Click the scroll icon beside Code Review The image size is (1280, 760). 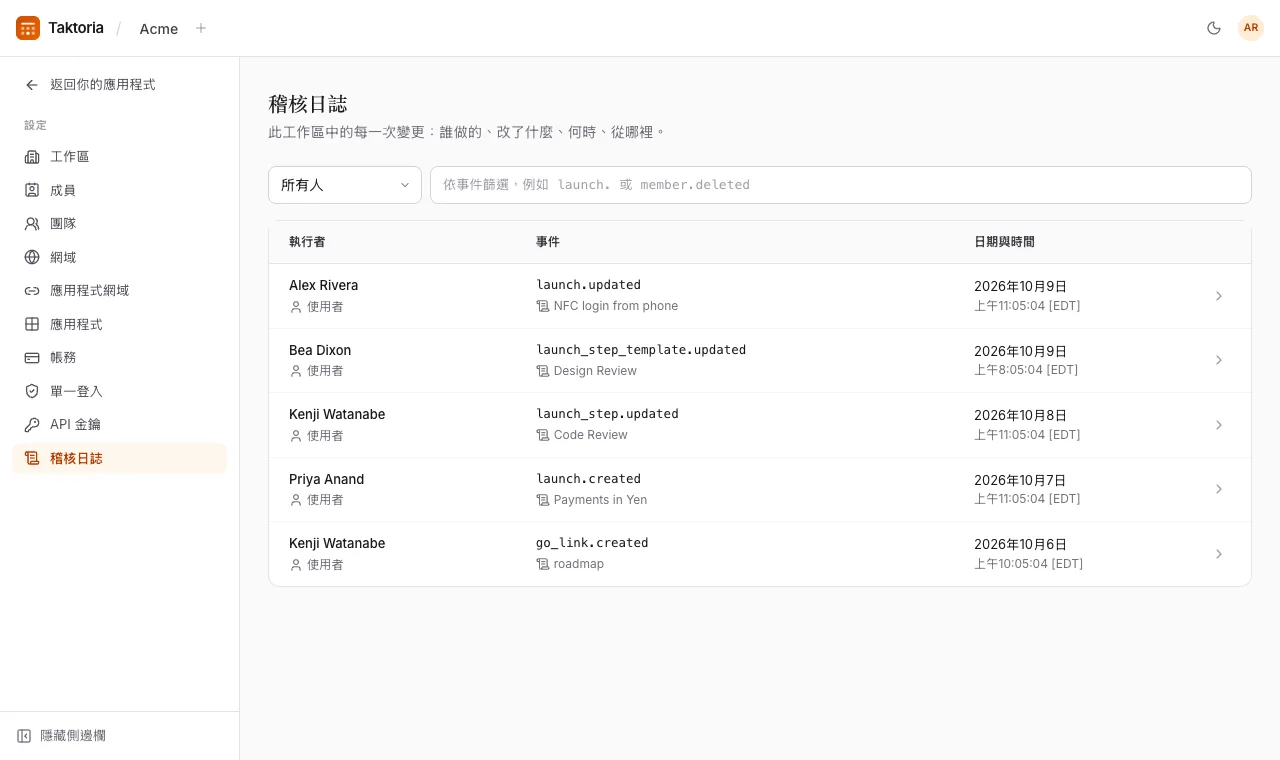[x=543, y=435]
